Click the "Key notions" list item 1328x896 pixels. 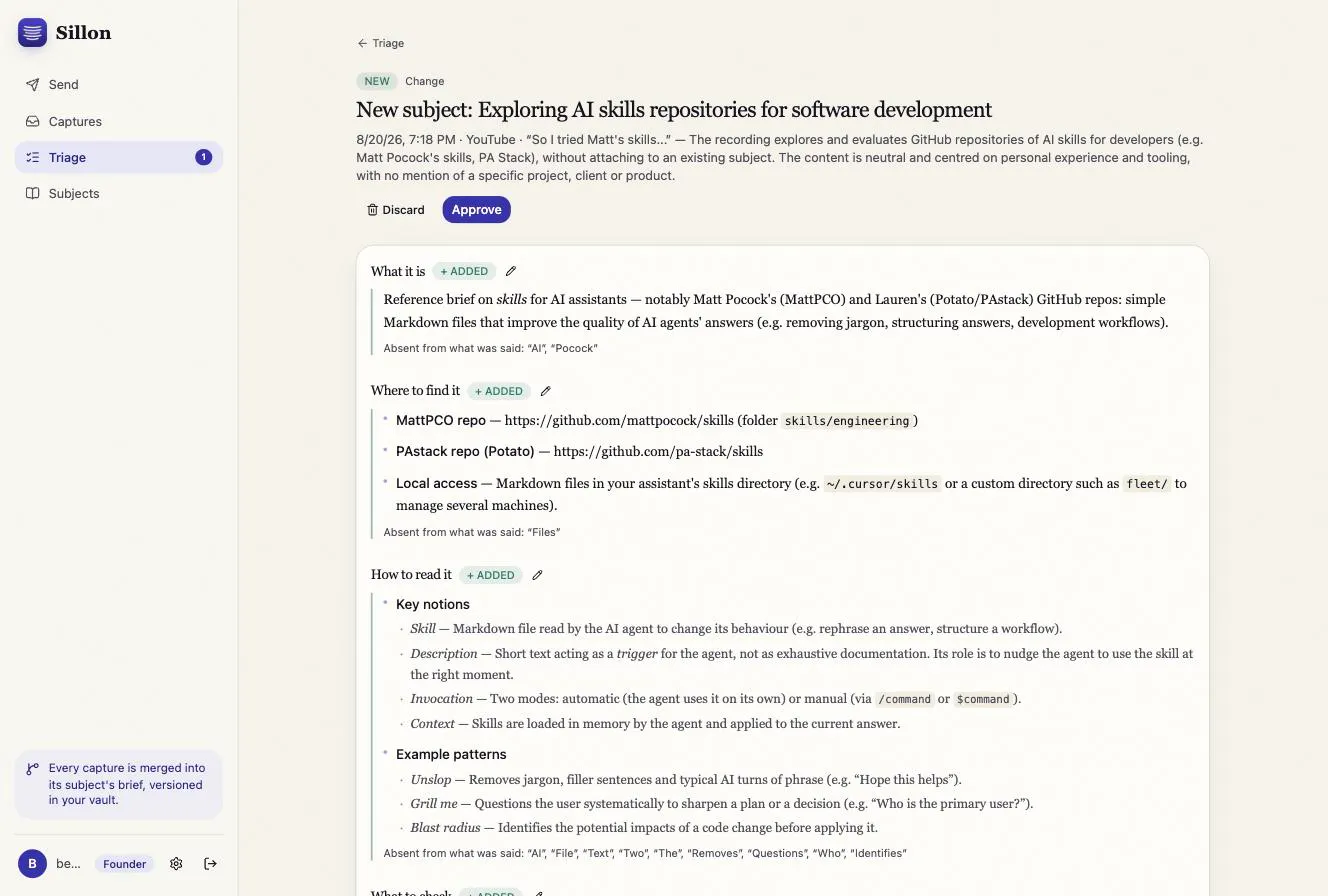[x=433, y=604]
